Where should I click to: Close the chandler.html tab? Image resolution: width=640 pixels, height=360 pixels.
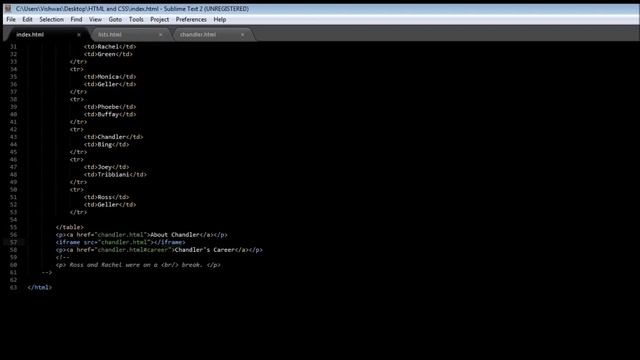click(242, 35)
